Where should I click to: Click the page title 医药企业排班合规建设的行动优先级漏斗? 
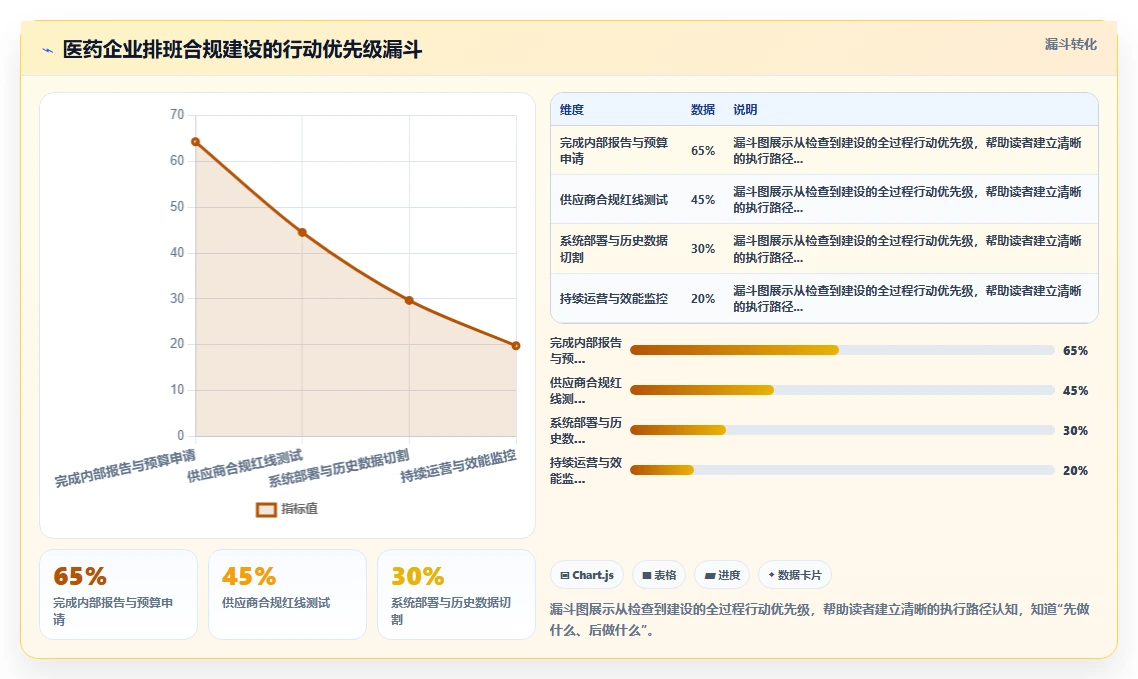pos(242,50)
